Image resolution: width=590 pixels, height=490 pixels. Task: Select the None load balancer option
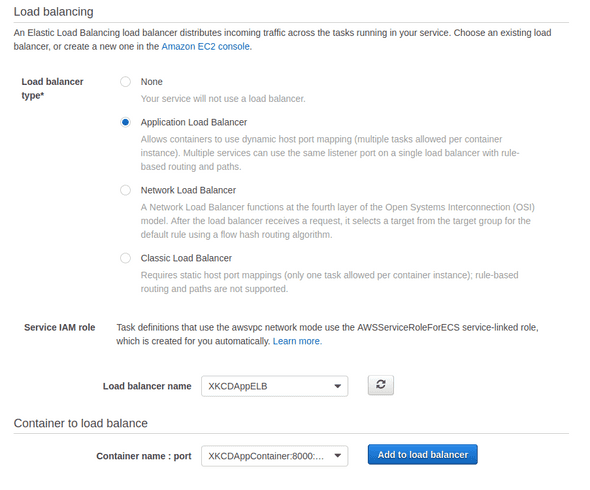[x=125, y=82]
